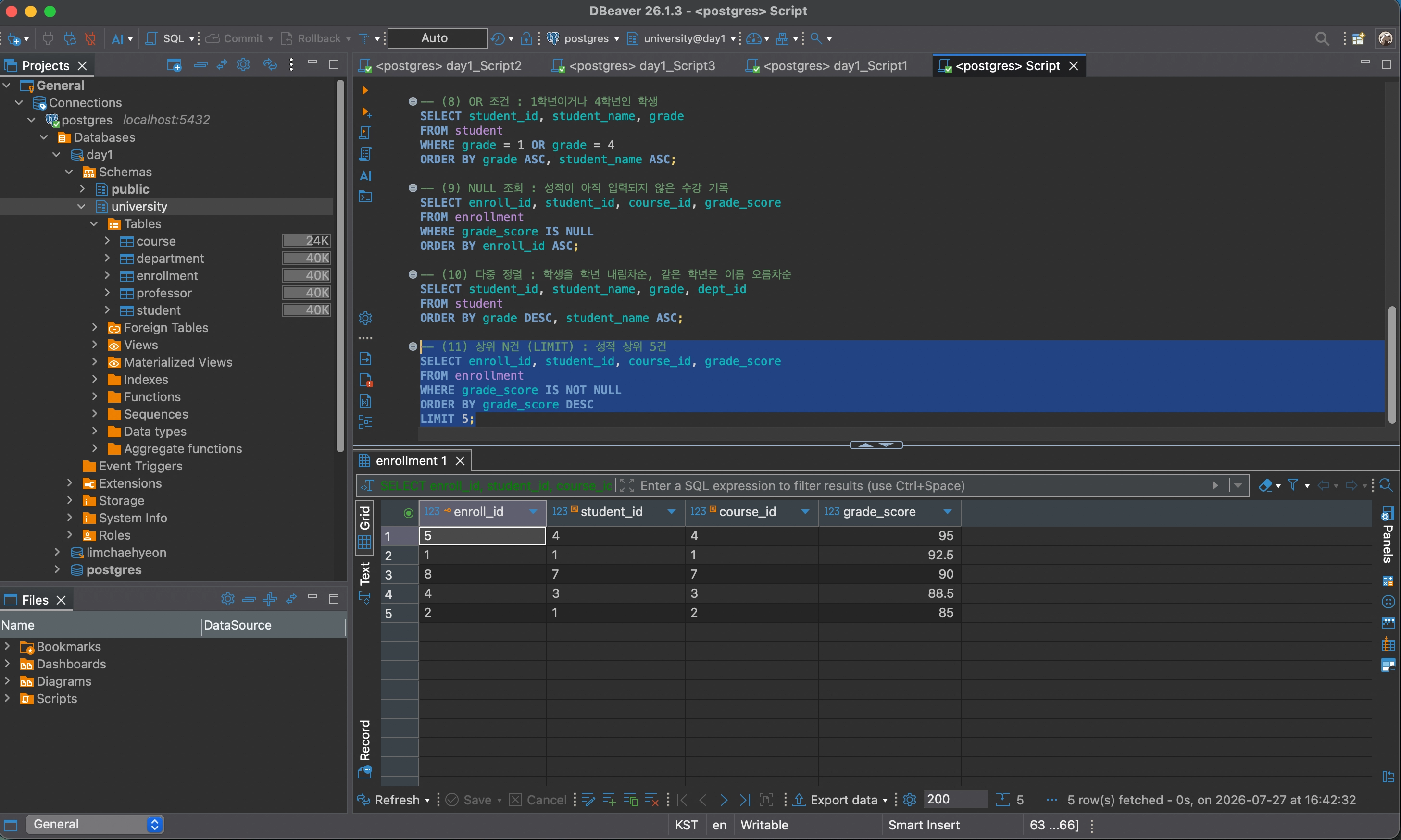
Task: Collapse all nodes in Projects panel
Action: (x=200, y=65)
